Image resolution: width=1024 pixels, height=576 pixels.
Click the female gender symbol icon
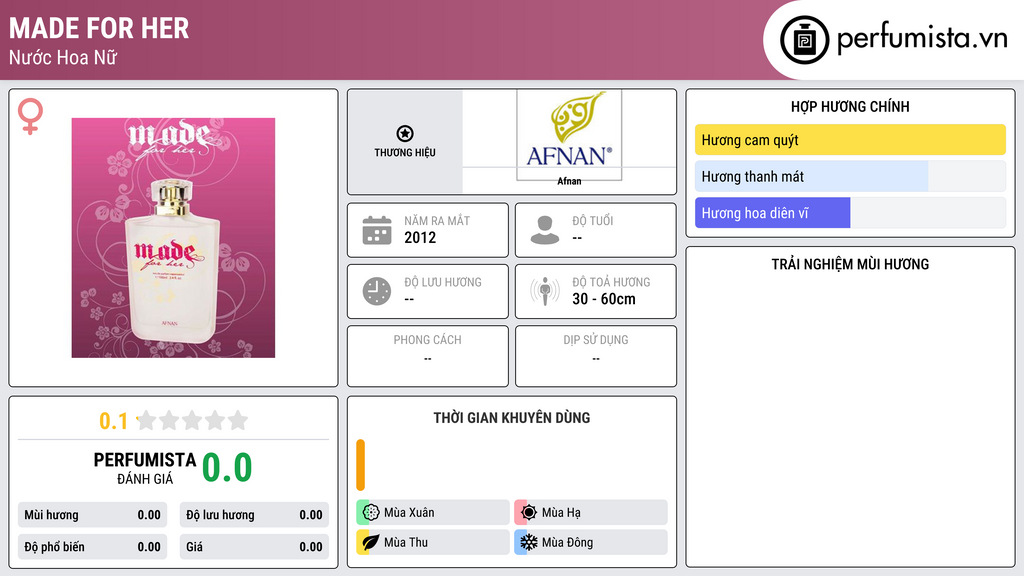click(x=31, y=117)
